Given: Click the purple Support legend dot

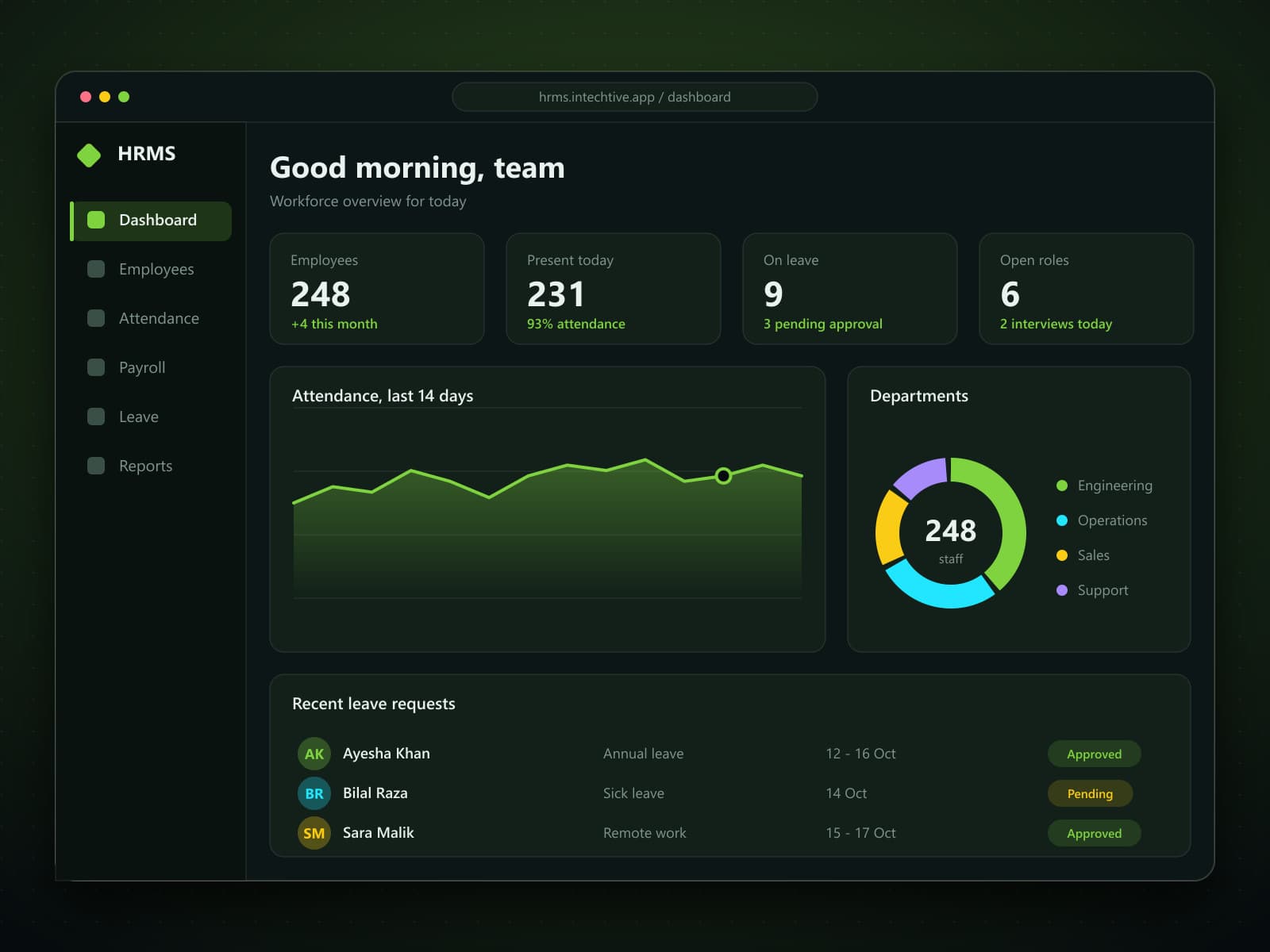Looking at the screenshot, I should (1062, 590).
